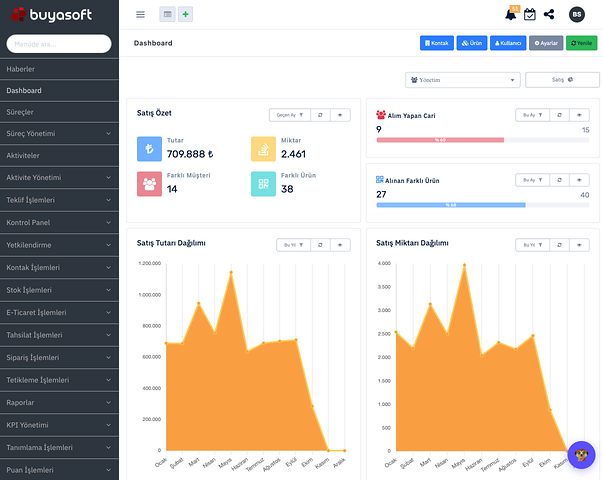603x480 pixels.
Task: Open the calendar check icon
Action: pyautogui.click(x=530, y=15)
